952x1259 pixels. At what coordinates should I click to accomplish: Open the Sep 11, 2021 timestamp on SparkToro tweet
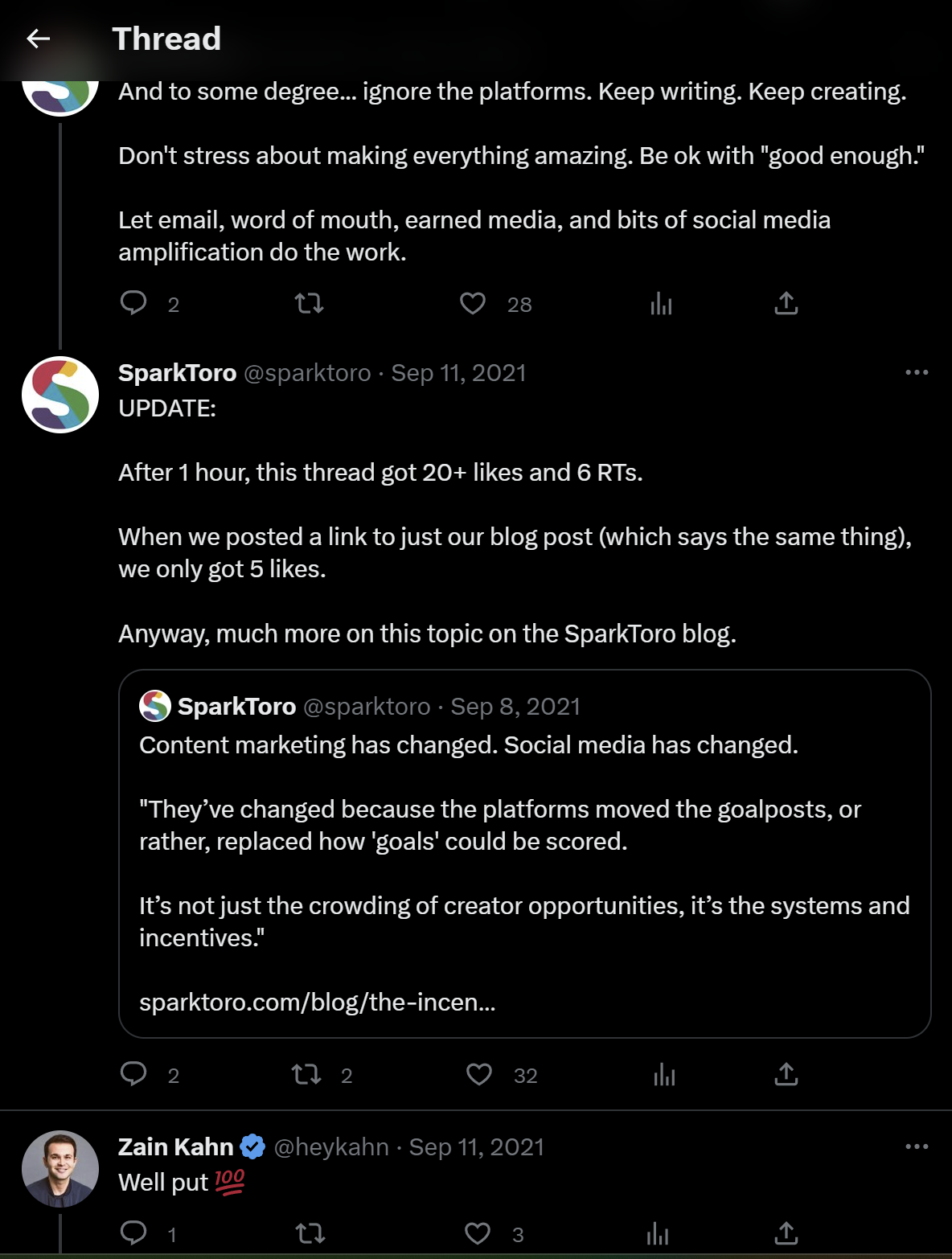click(x=458, y=373)
